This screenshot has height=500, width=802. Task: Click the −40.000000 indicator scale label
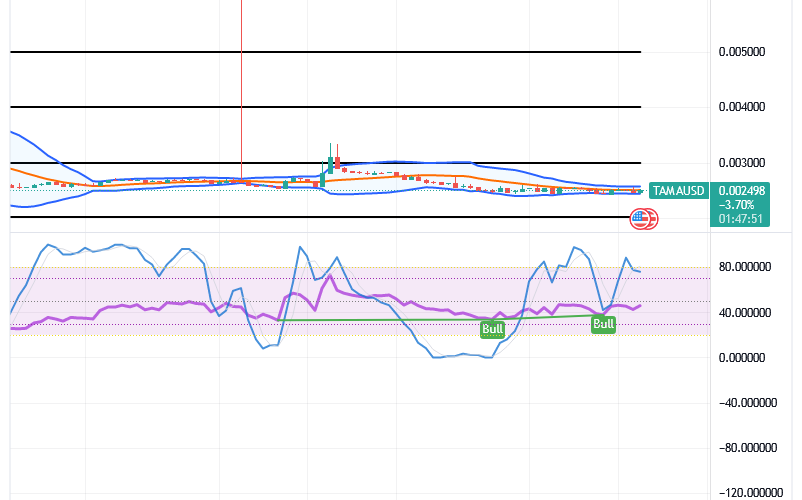pos(748,403)
